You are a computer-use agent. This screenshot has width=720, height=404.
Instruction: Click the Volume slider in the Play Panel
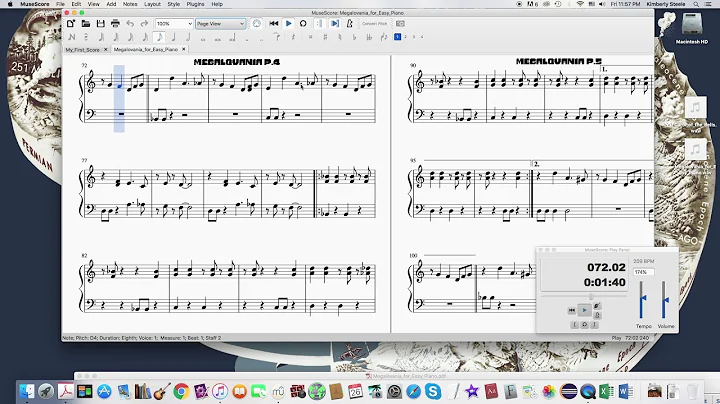tap(664, 299)
